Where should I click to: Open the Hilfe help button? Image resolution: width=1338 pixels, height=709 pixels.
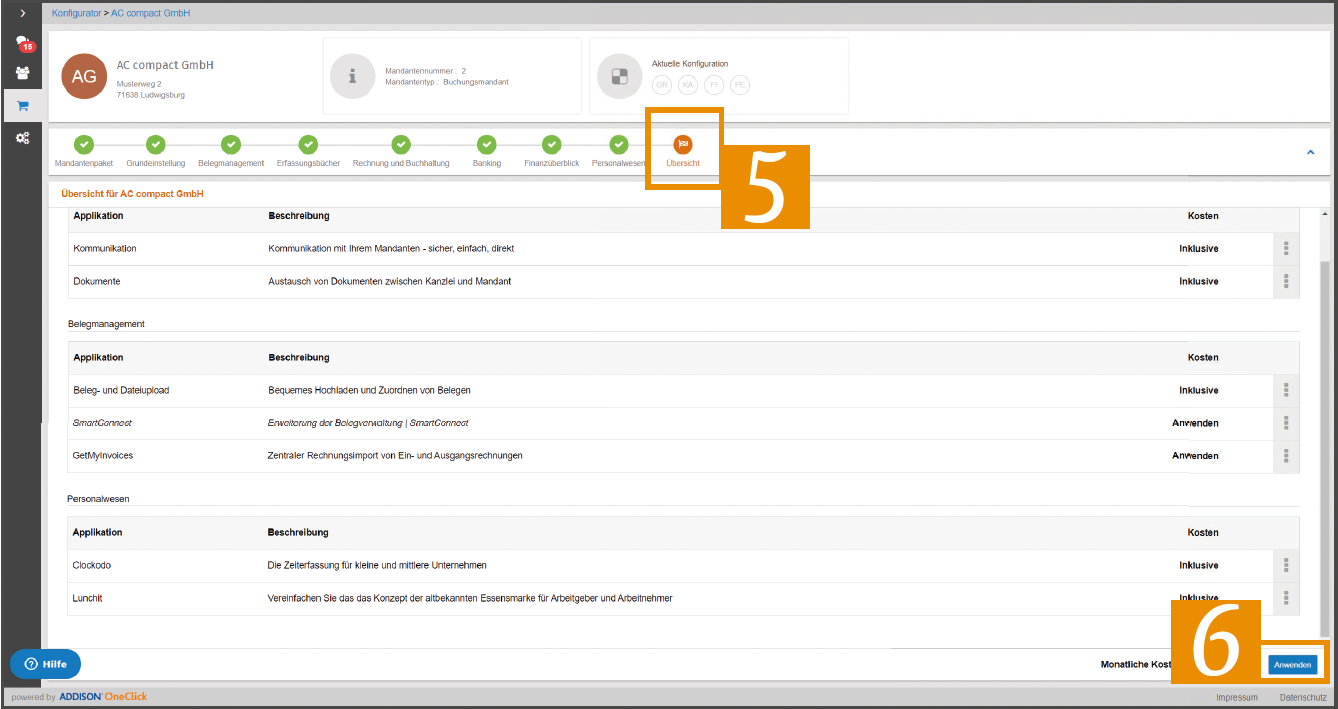pos(45,664)
